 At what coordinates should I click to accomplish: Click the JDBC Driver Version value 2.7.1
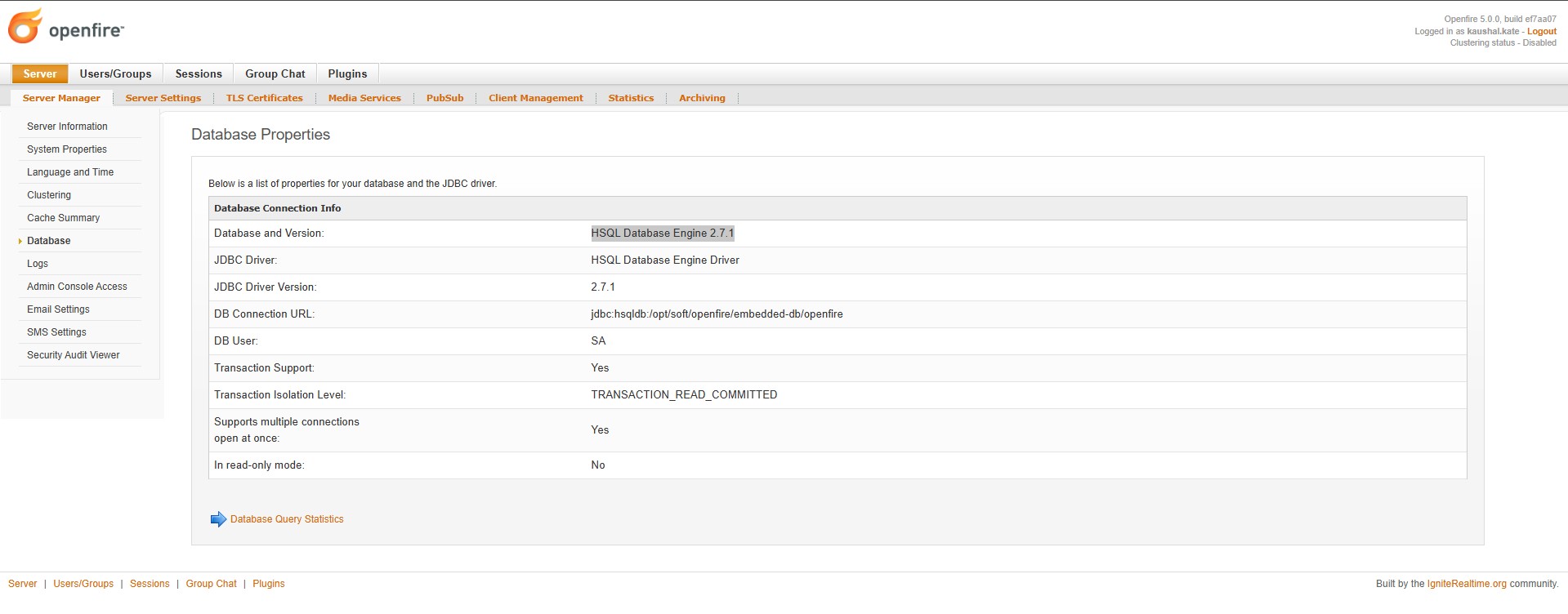pyautogui.click(x=603, y=287)
